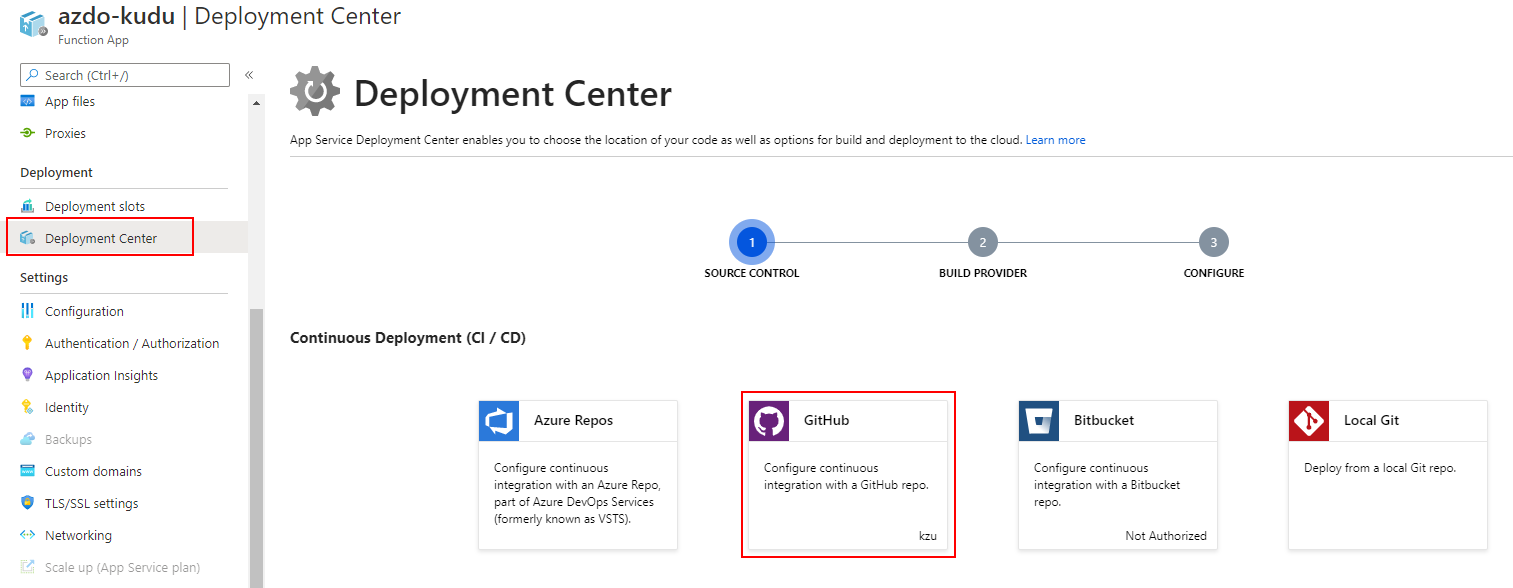Choose the Bitbucket source card

click(x=1118, y=475)
